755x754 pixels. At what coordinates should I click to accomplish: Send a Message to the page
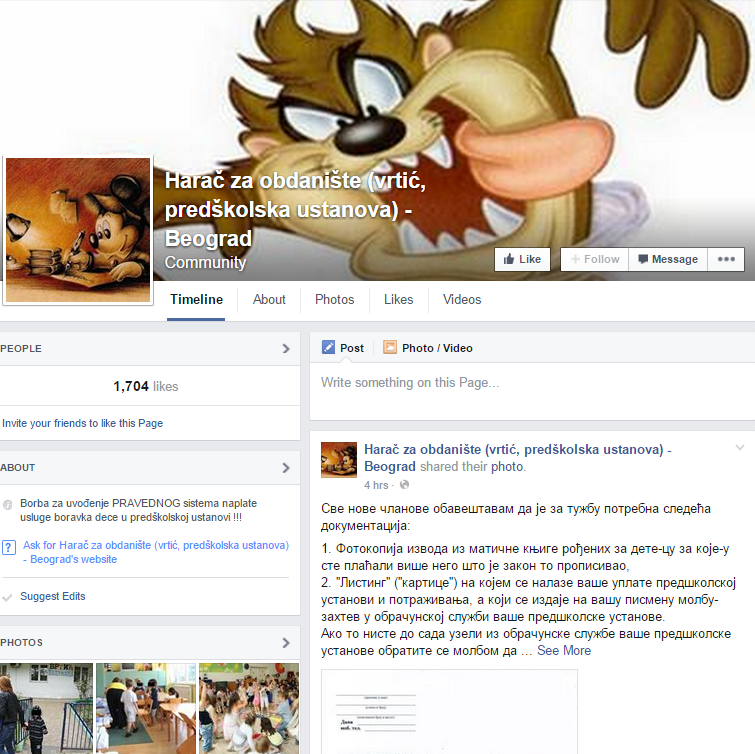point(667,259)
